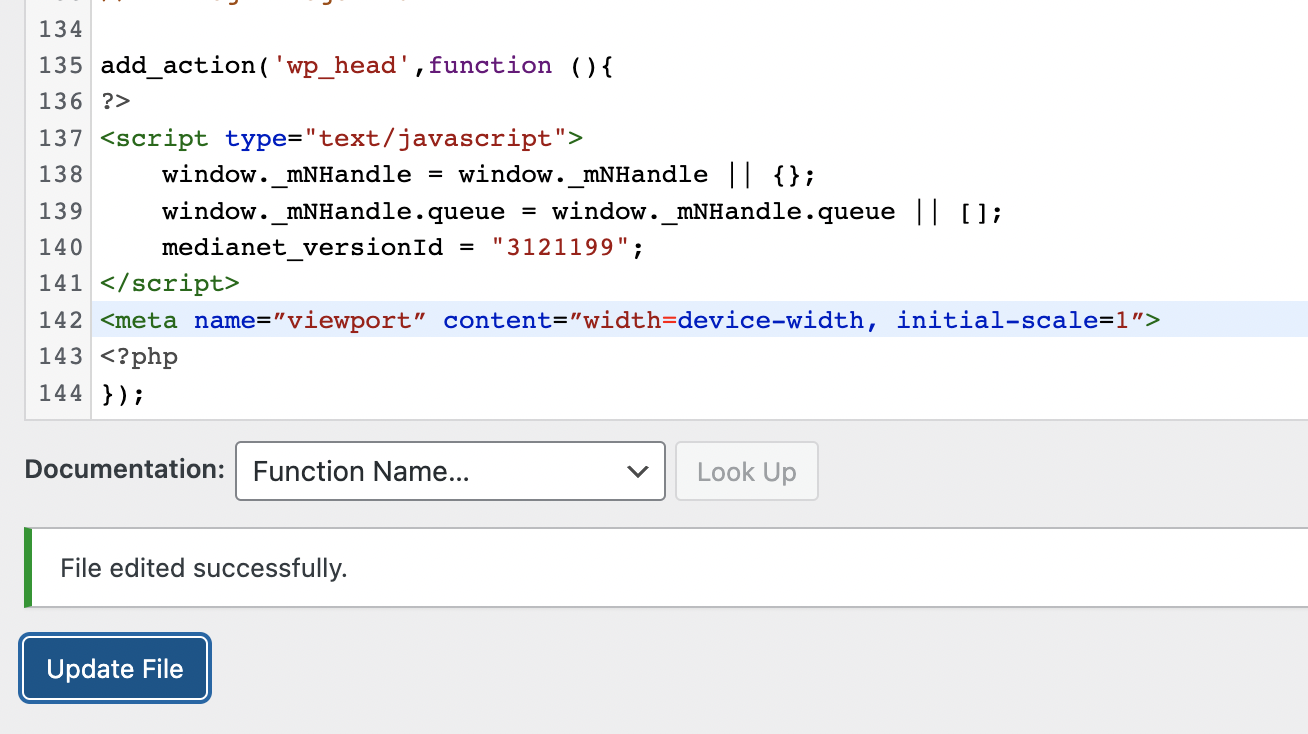Open the Function Name documentation dropdown
This screenshot has width=1308, height=734.
450,471
